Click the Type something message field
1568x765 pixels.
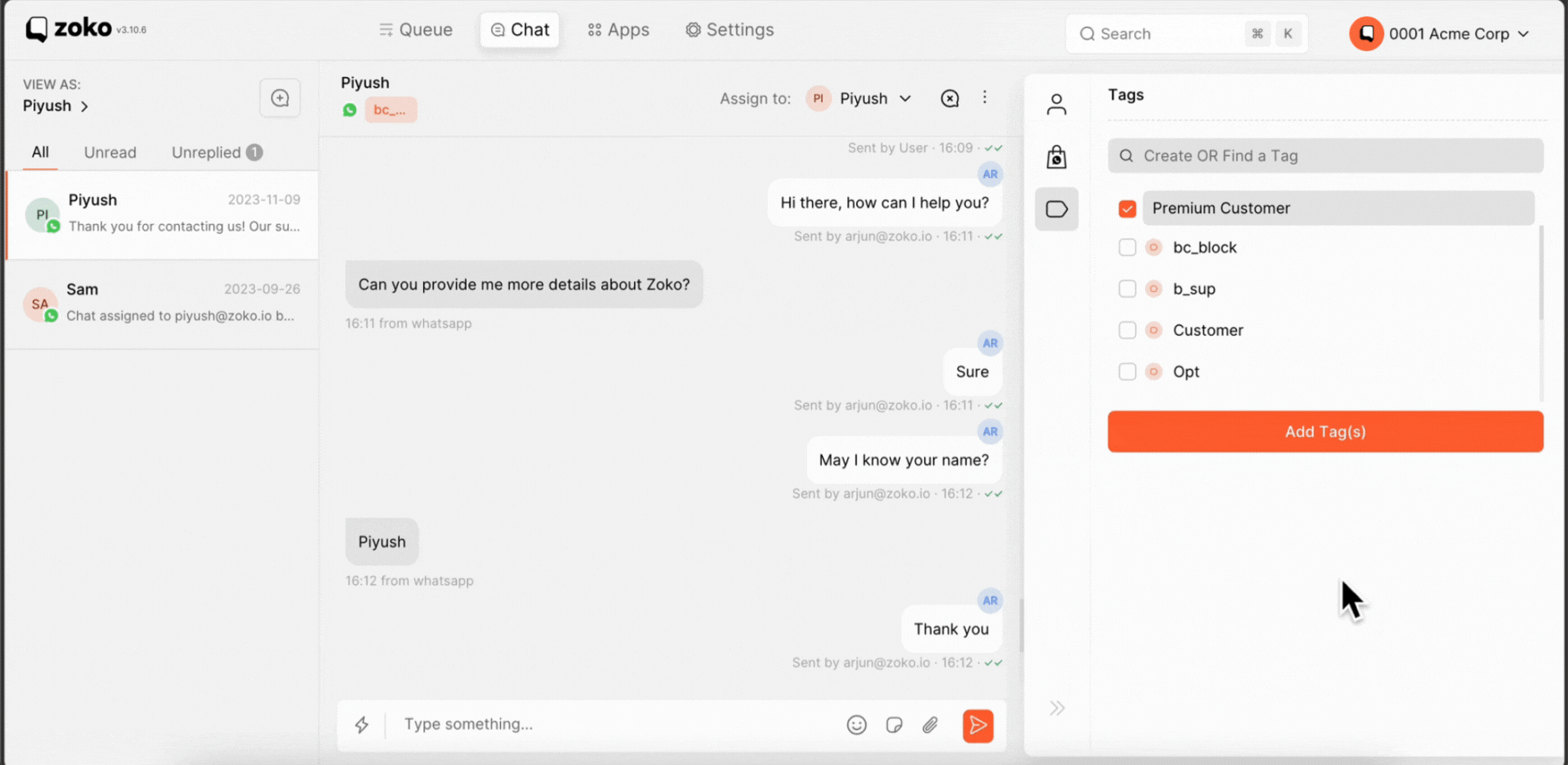point(615,724)
